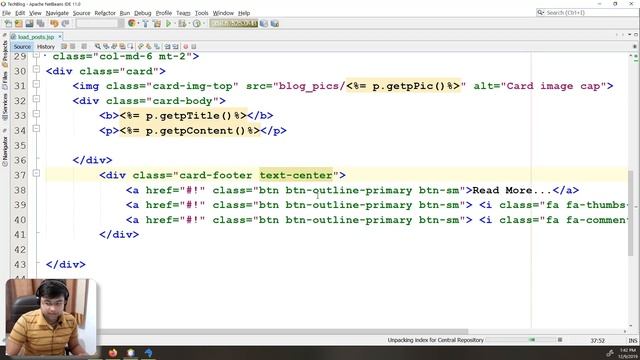Image resolution: width=640 pixels, height=360 pixels.
Task: Click the editor horizontal scrollbar
Action: (282, 331)
